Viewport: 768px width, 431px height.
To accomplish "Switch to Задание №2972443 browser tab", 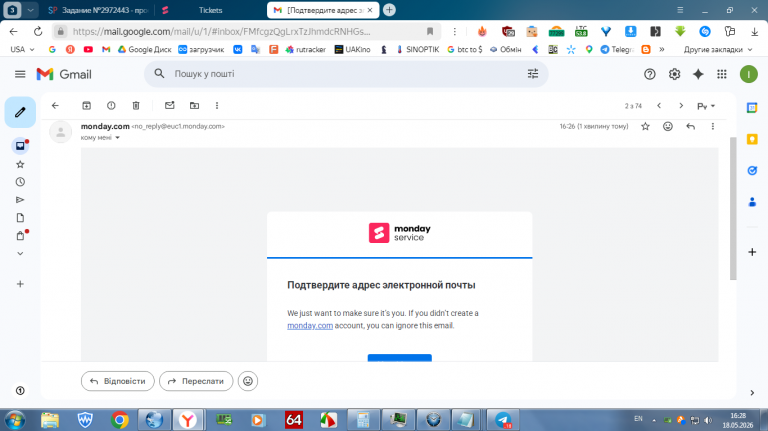I will [98, 10].
